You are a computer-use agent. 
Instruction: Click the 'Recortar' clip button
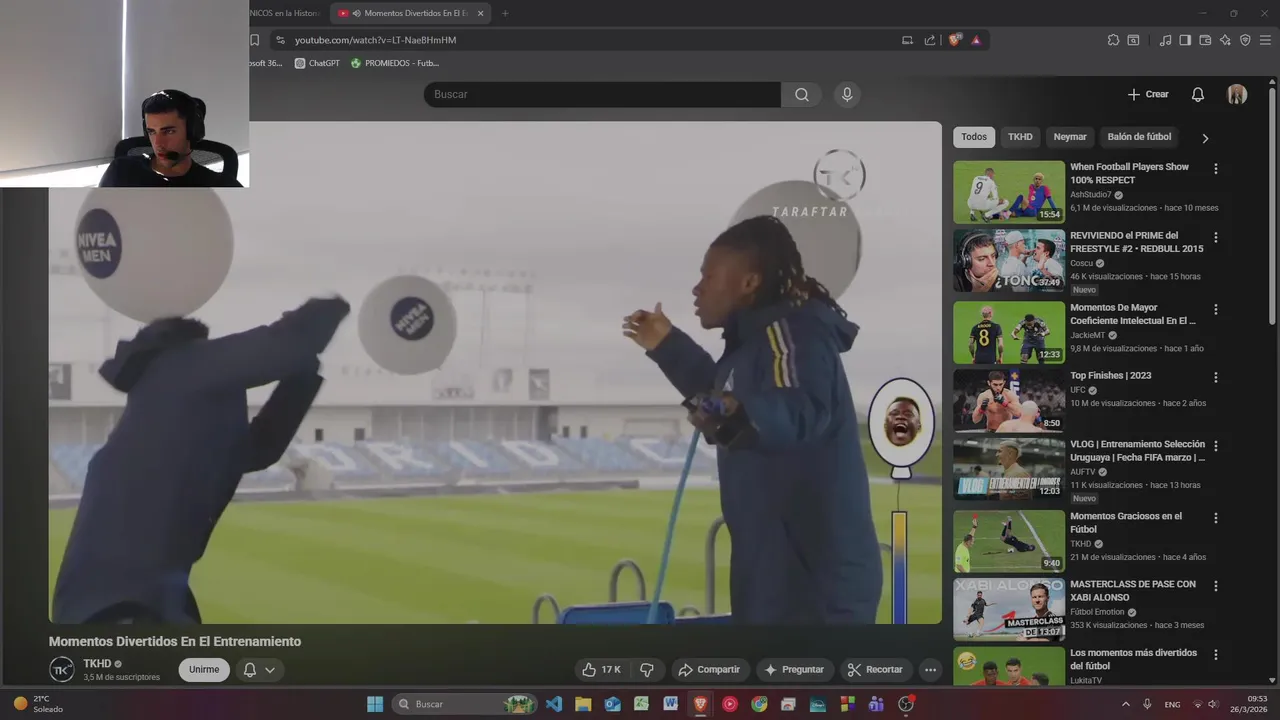(875, 670)
